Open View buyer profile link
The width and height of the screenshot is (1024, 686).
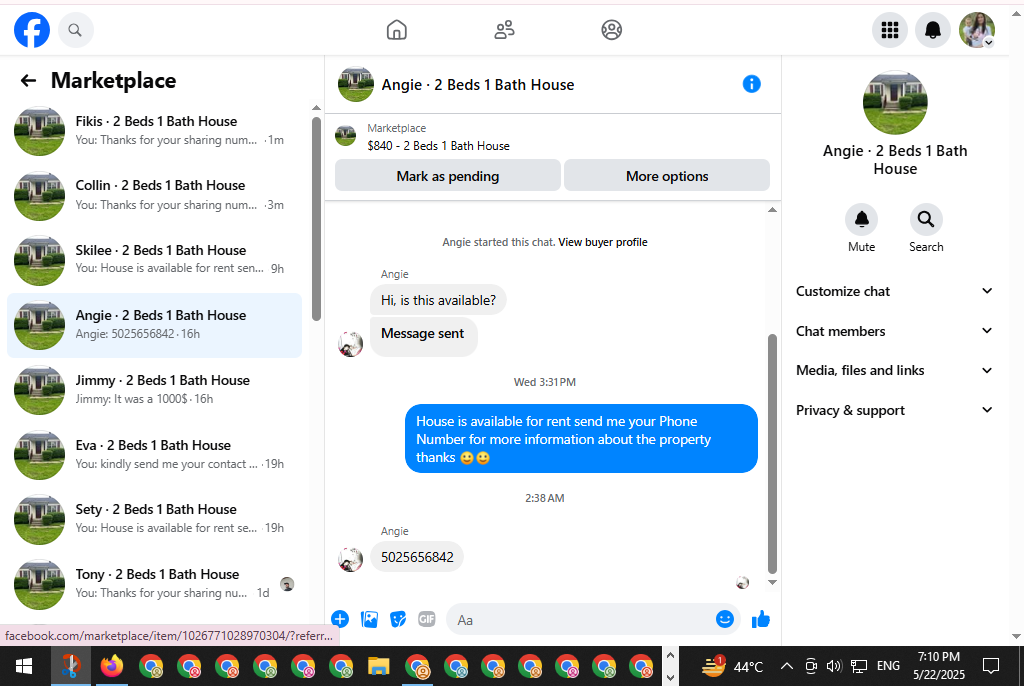coord(603,242)
